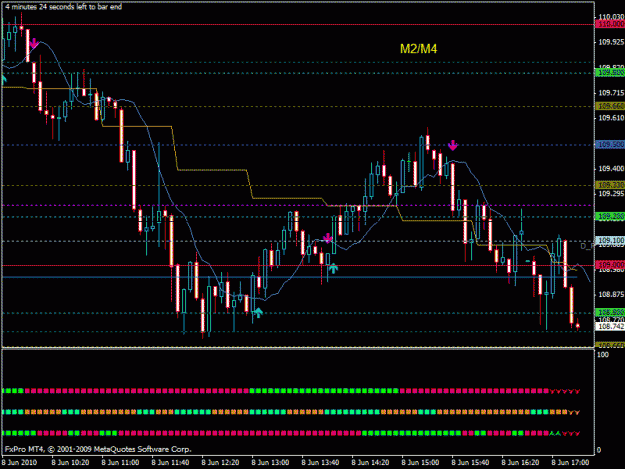Click the indicator scale value 100

603,355
